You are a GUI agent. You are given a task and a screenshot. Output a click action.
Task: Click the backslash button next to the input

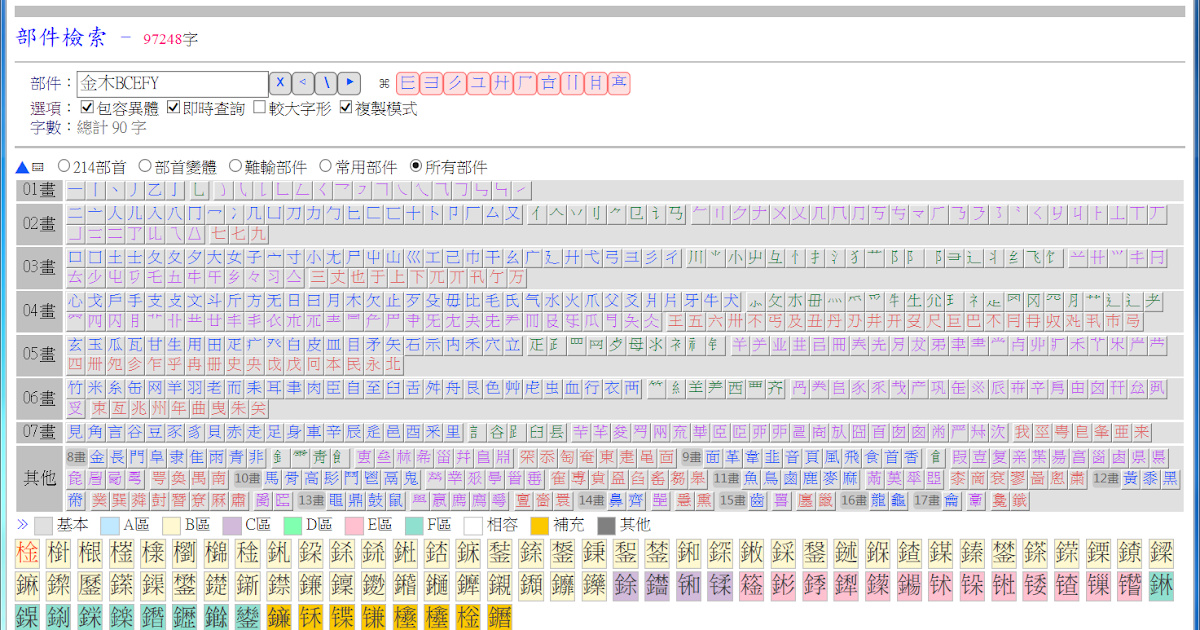pyautogui.click(x=327, y=83)
